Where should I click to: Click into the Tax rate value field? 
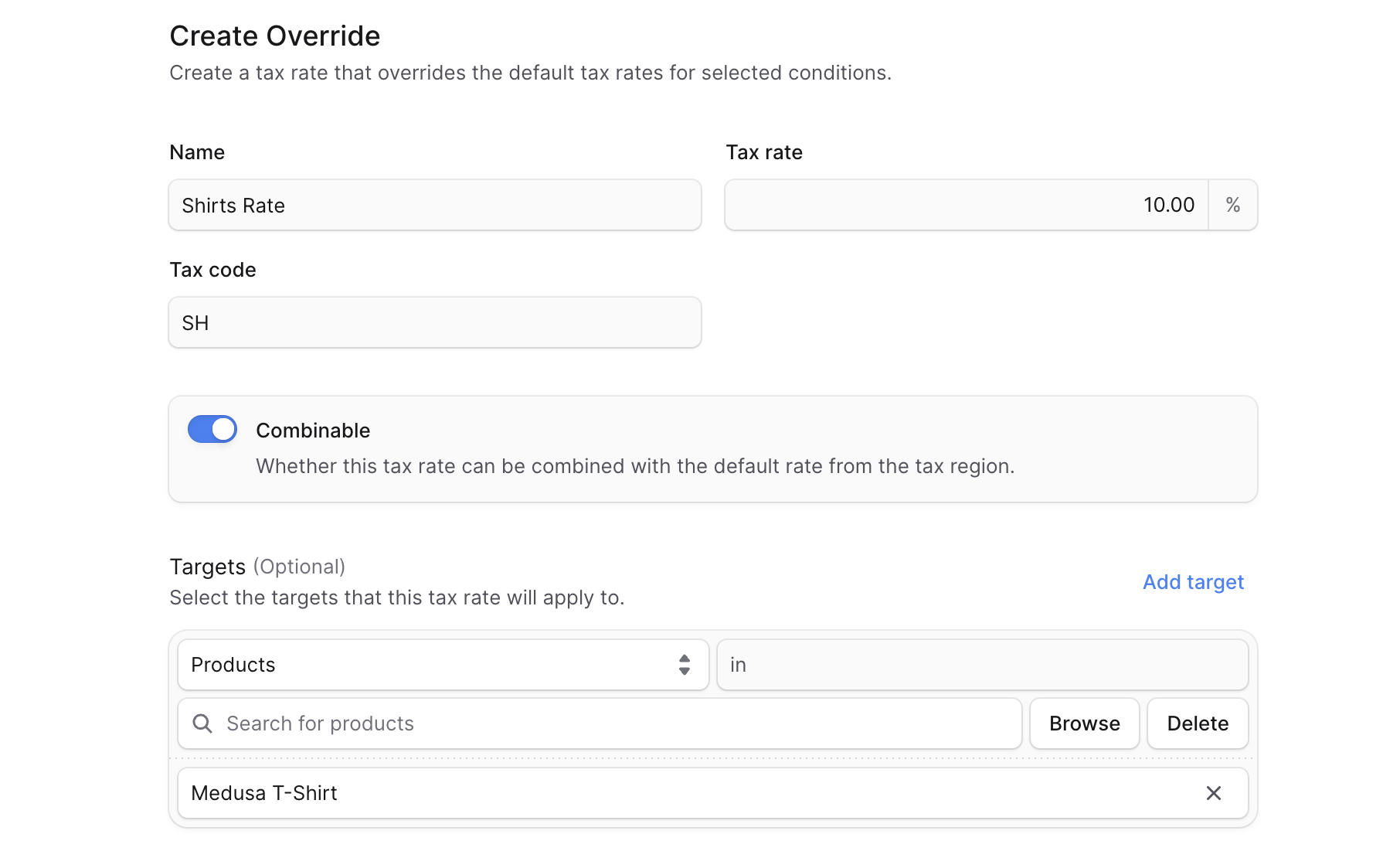coord(966,206)
